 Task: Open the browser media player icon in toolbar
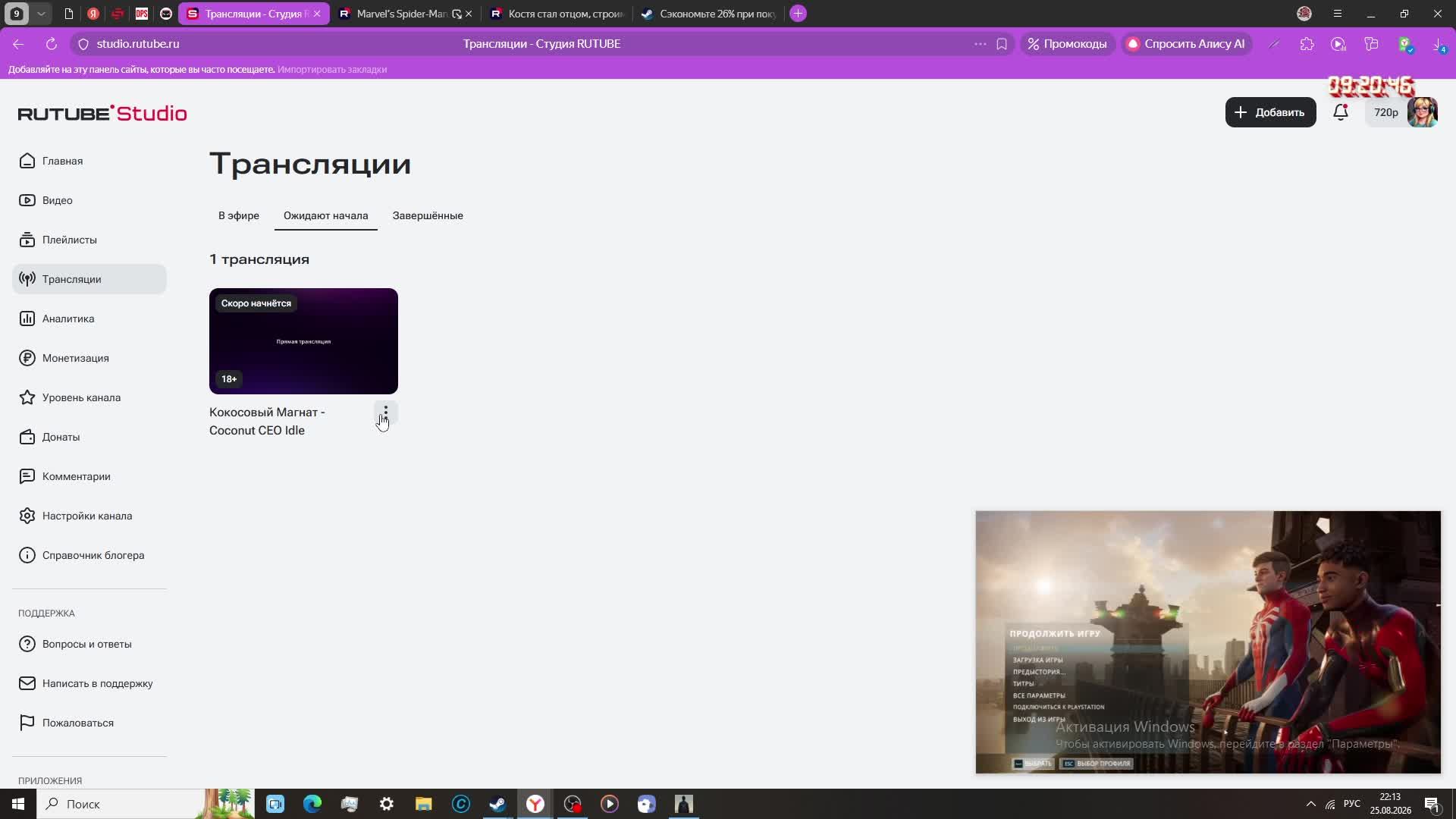[1338, 44]
